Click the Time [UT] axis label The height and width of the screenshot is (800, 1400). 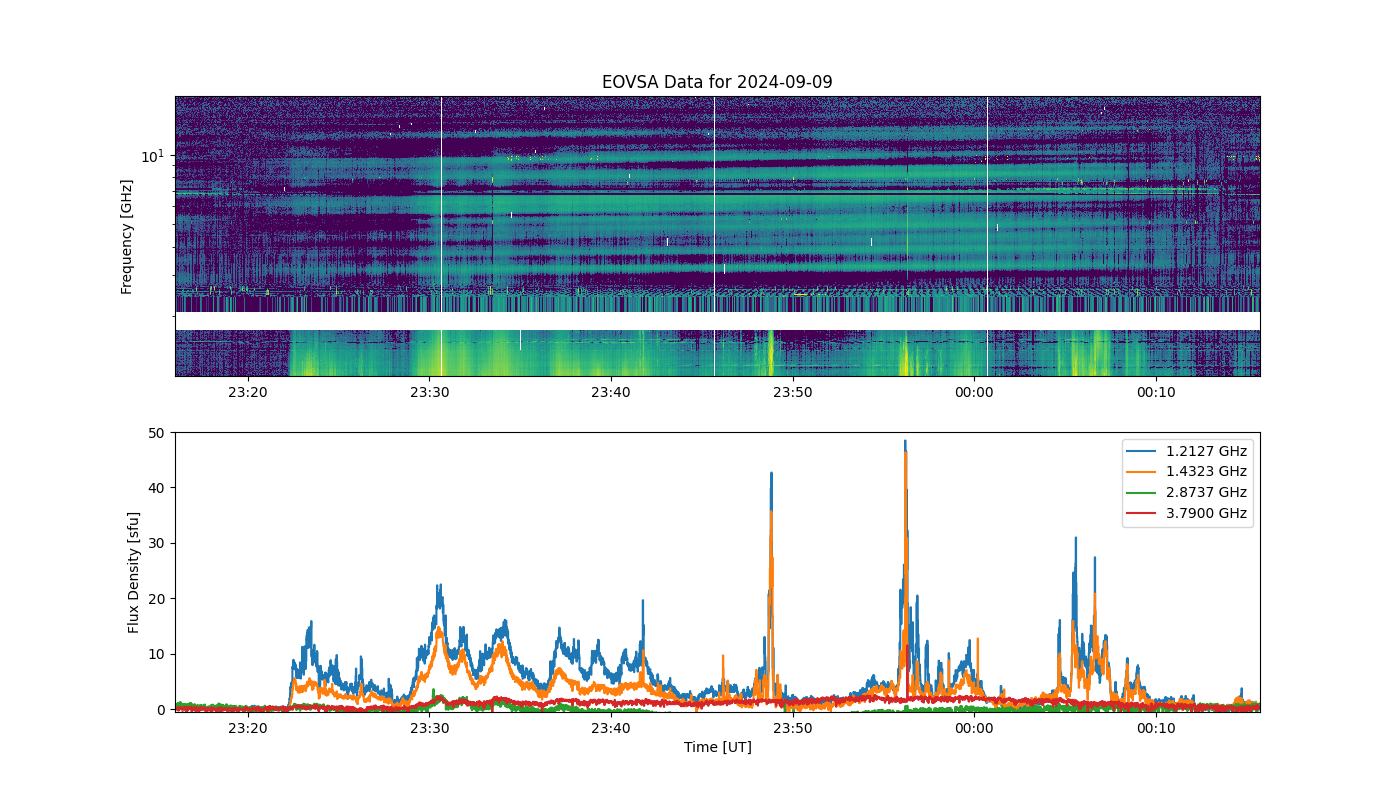pyautogui.click(x=717, y=747)
